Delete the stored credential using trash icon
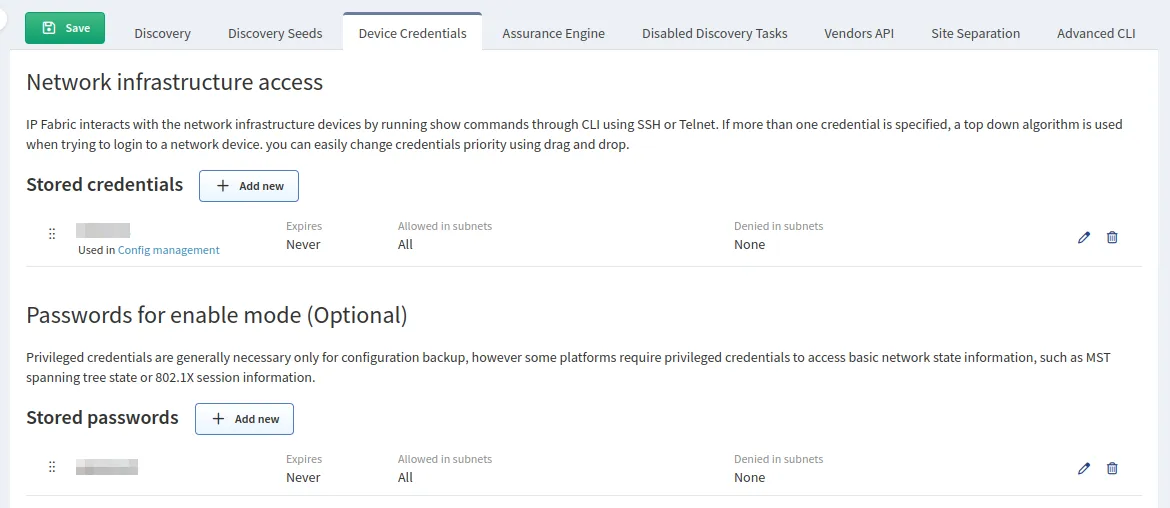This screenshot has width=1170, height=508. tap(1112, 238)
